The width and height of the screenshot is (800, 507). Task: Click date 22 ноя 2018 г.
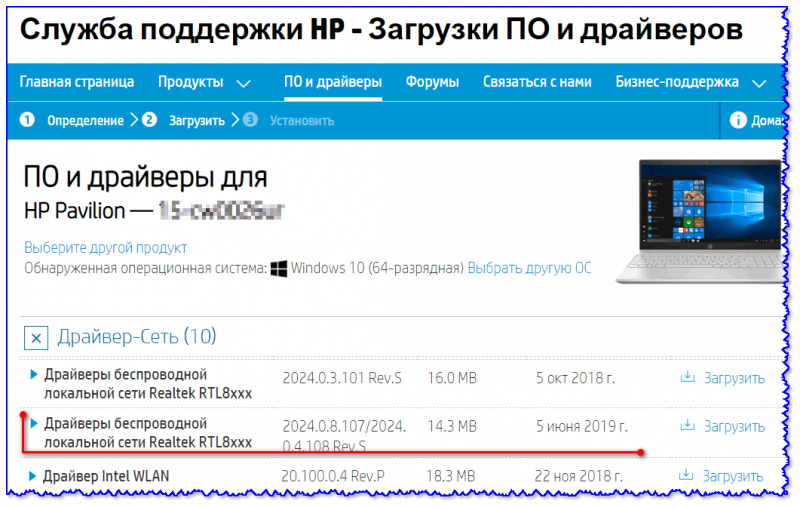(x=578, y=476)
